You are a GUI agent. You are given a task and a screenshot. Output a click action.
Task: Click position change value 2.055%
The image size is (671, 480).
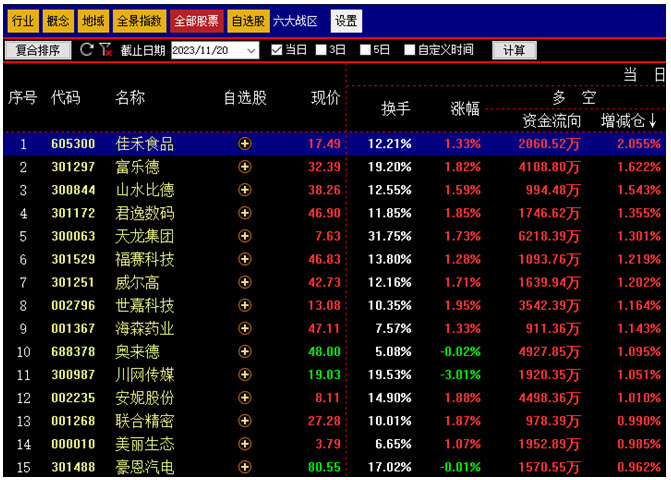click(639, 144)
